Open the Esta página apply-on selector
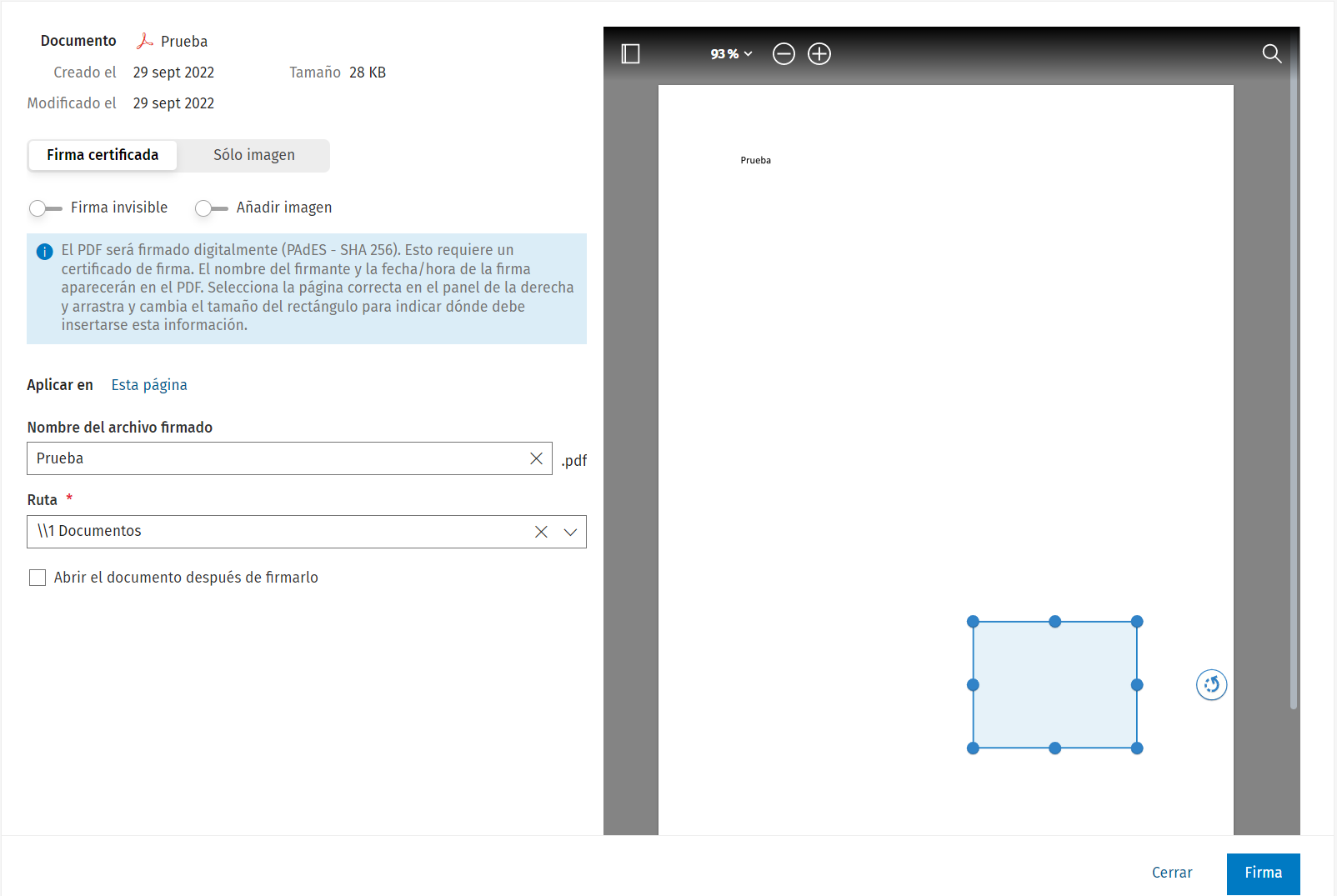 [x=149, y=385]
